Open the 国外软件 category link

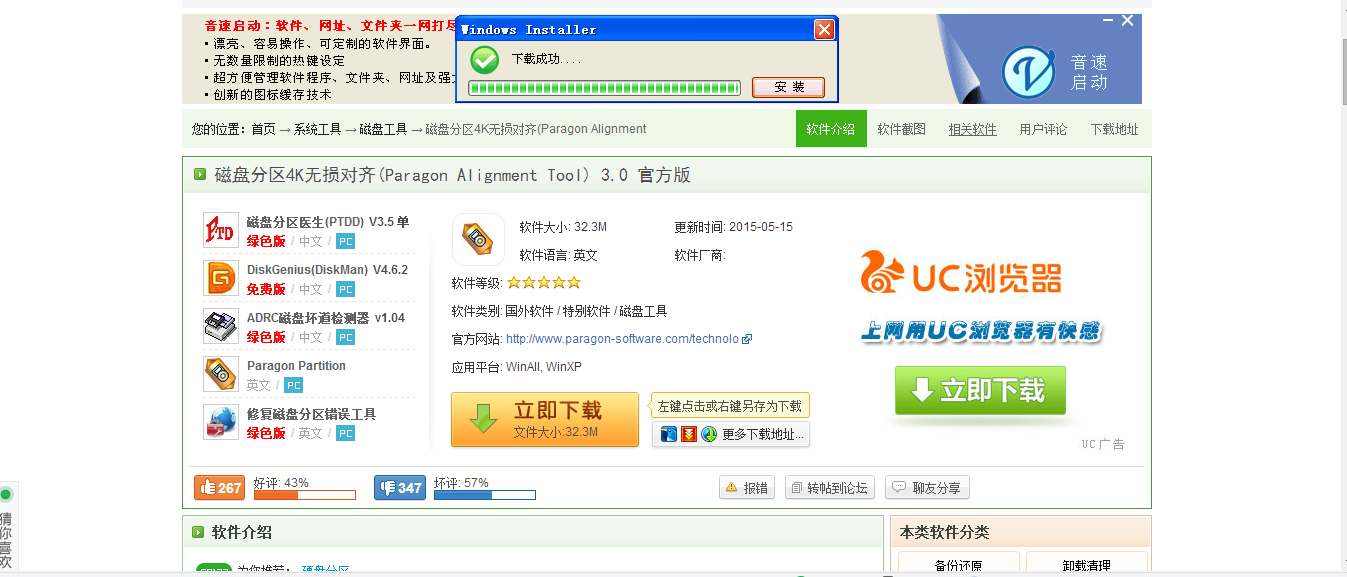530,311
